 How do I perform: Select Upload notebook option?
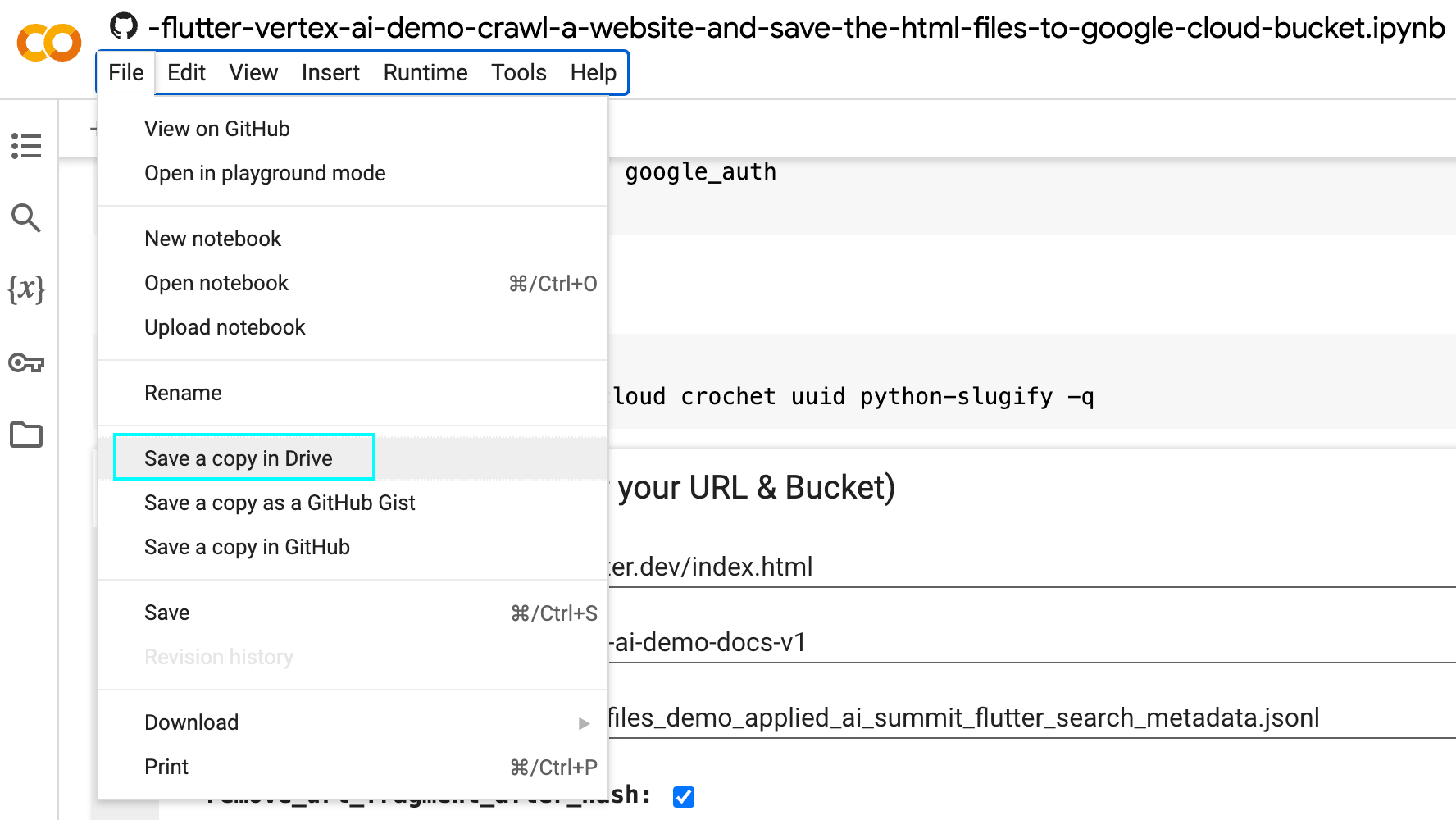pos(225,327)
